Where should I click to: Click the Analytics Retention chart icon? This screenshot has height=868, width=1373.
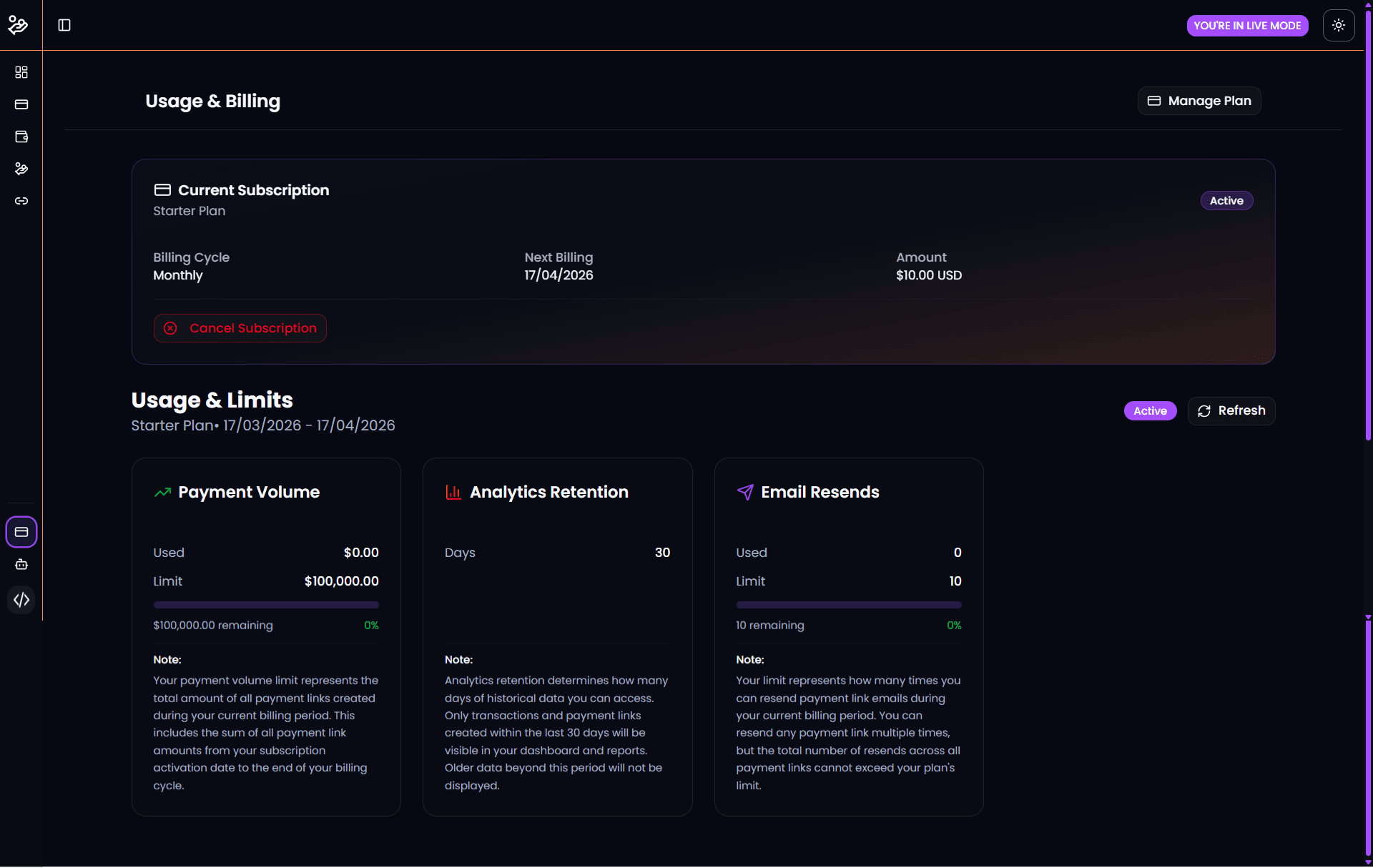(x=453, y=492)
